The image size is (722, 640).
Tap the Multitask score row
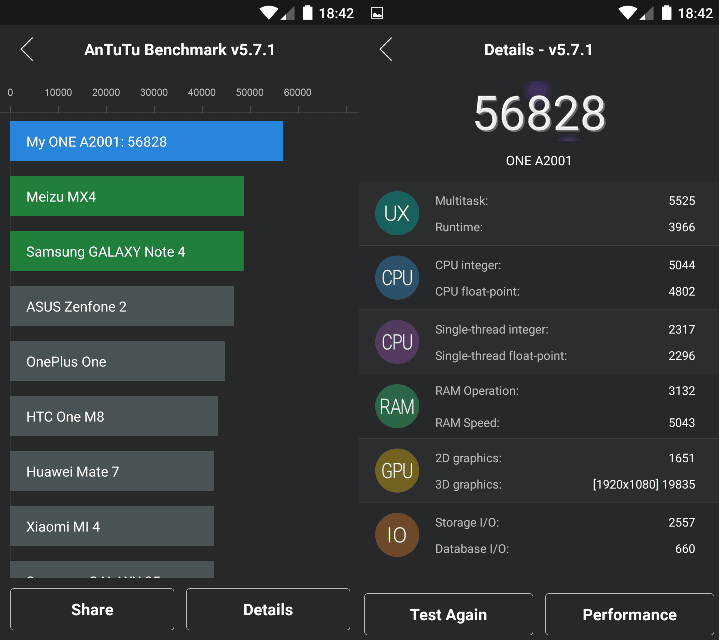tap(565, 201)
